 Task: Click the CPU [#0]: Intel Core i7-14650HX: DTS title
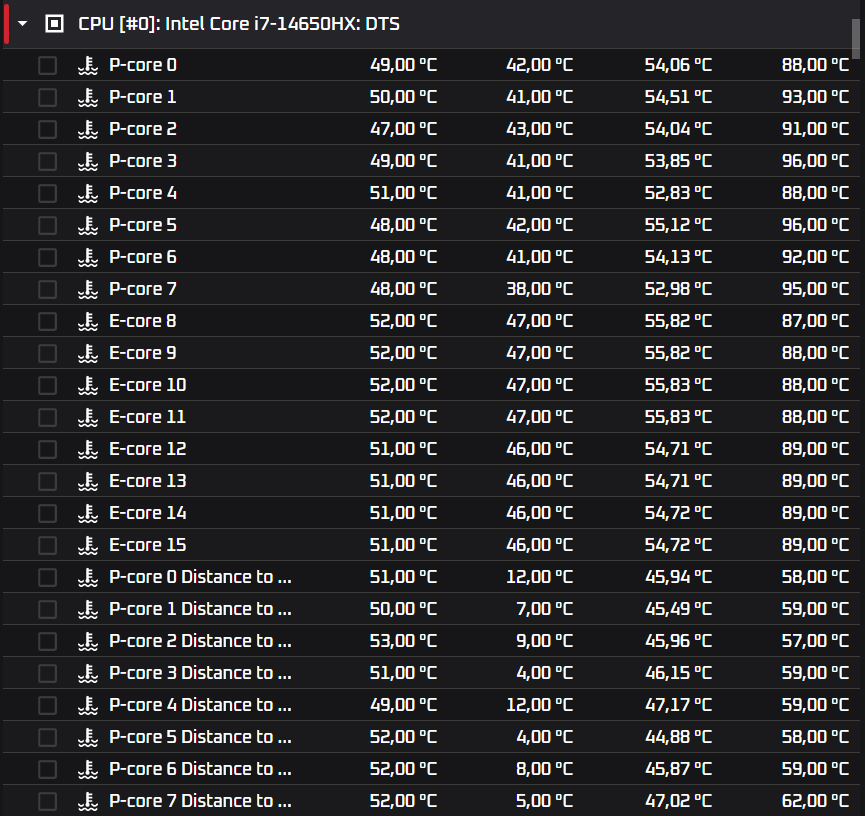point(239,24)
